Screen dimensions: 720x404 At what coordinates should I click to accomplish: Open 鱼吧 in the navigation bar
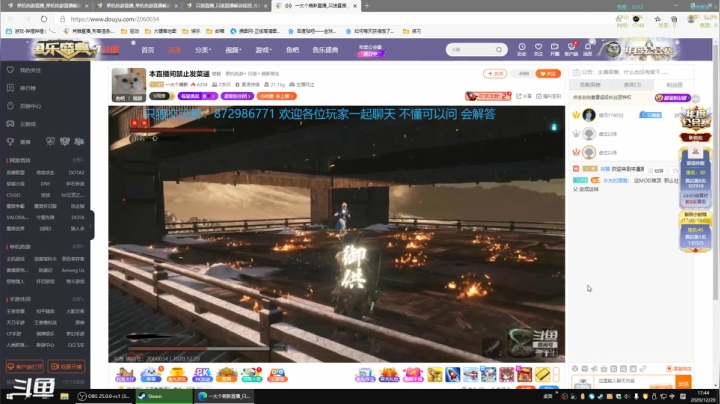[292, 50]
